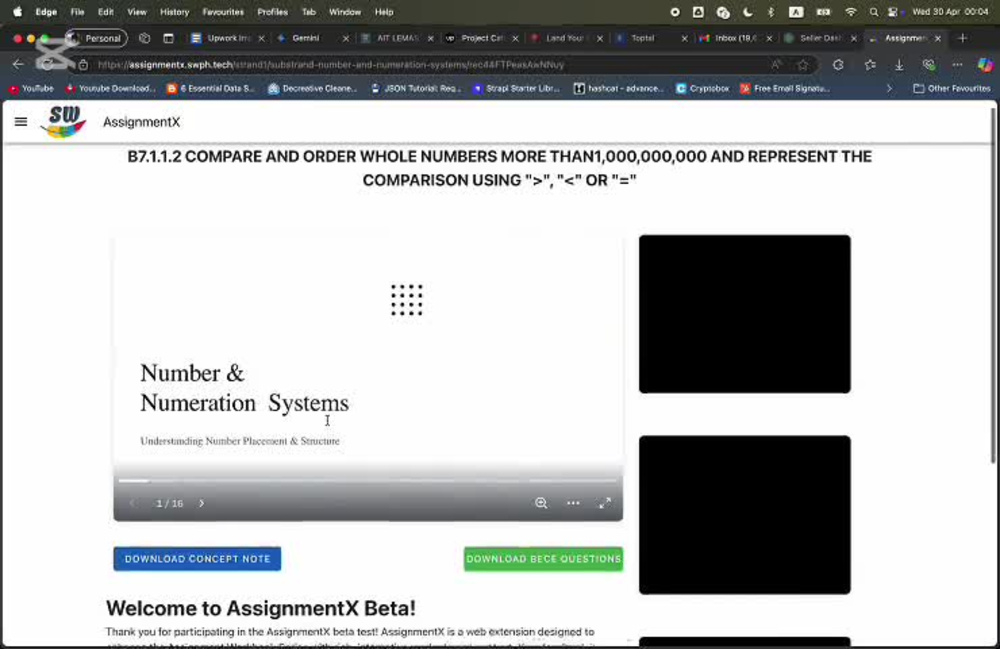Open macOS Spotlight search
This screenshot has height=649, width=1000.
point(874,11)
